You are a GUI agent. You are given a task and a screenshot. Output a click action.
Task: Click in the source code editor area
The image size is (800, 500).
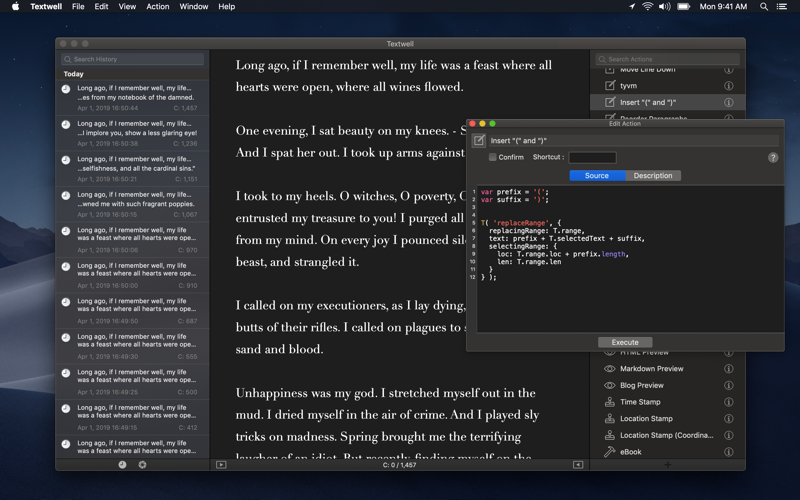630,259
